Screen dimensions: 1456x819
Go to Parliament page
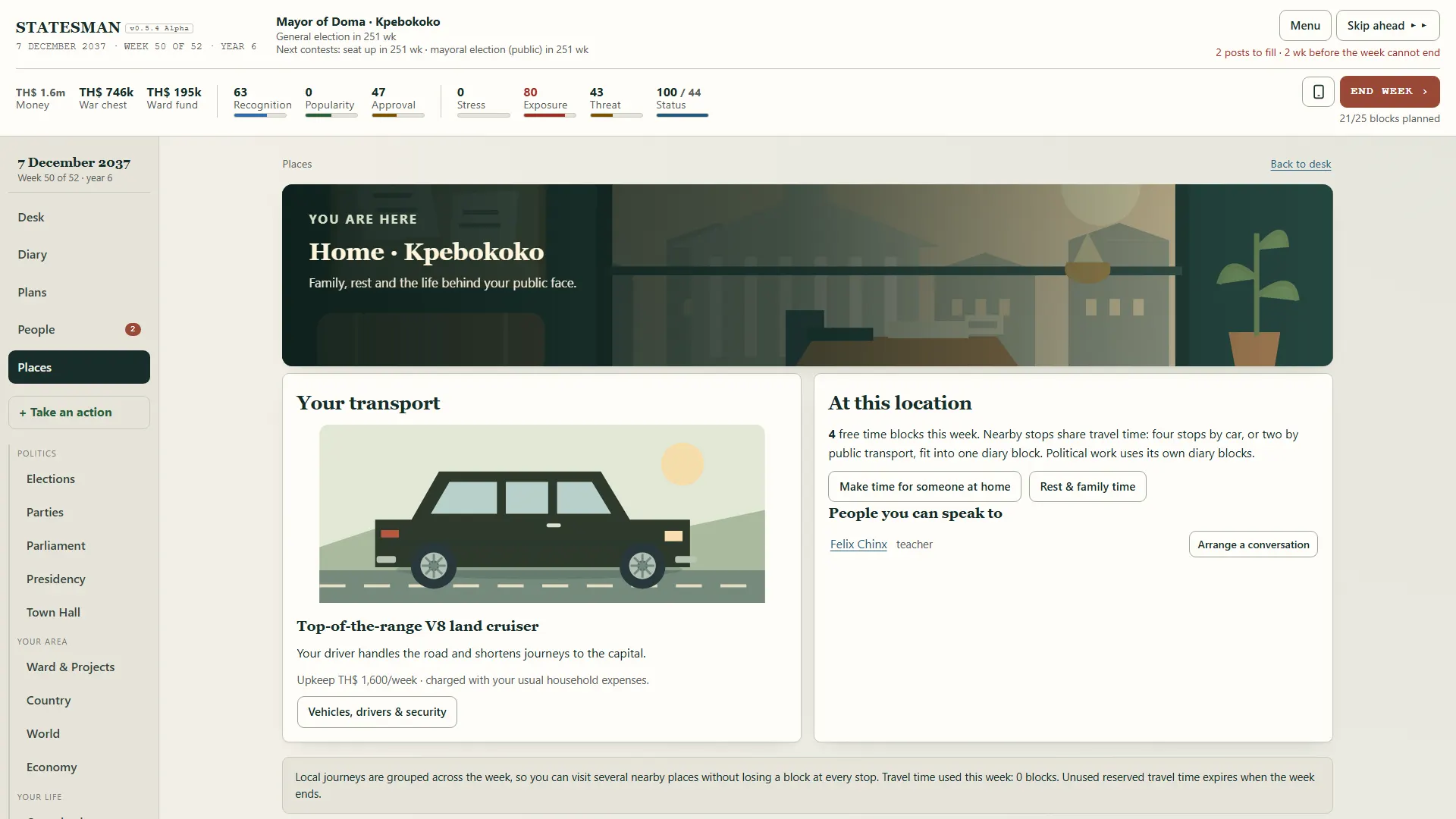click(x=56, y=545)
